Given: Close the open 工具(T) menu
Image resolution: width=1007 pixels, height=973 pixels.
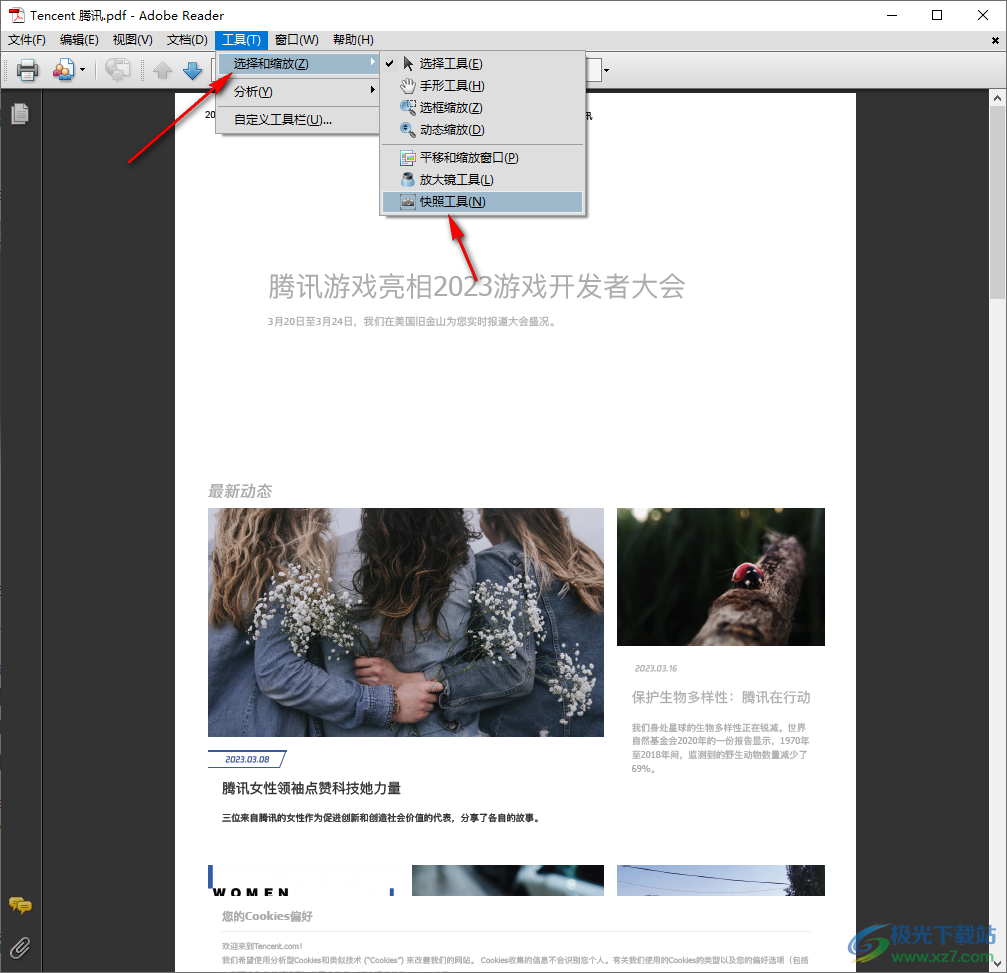Looking at the screenshot, I should click(x=241, y=40).
